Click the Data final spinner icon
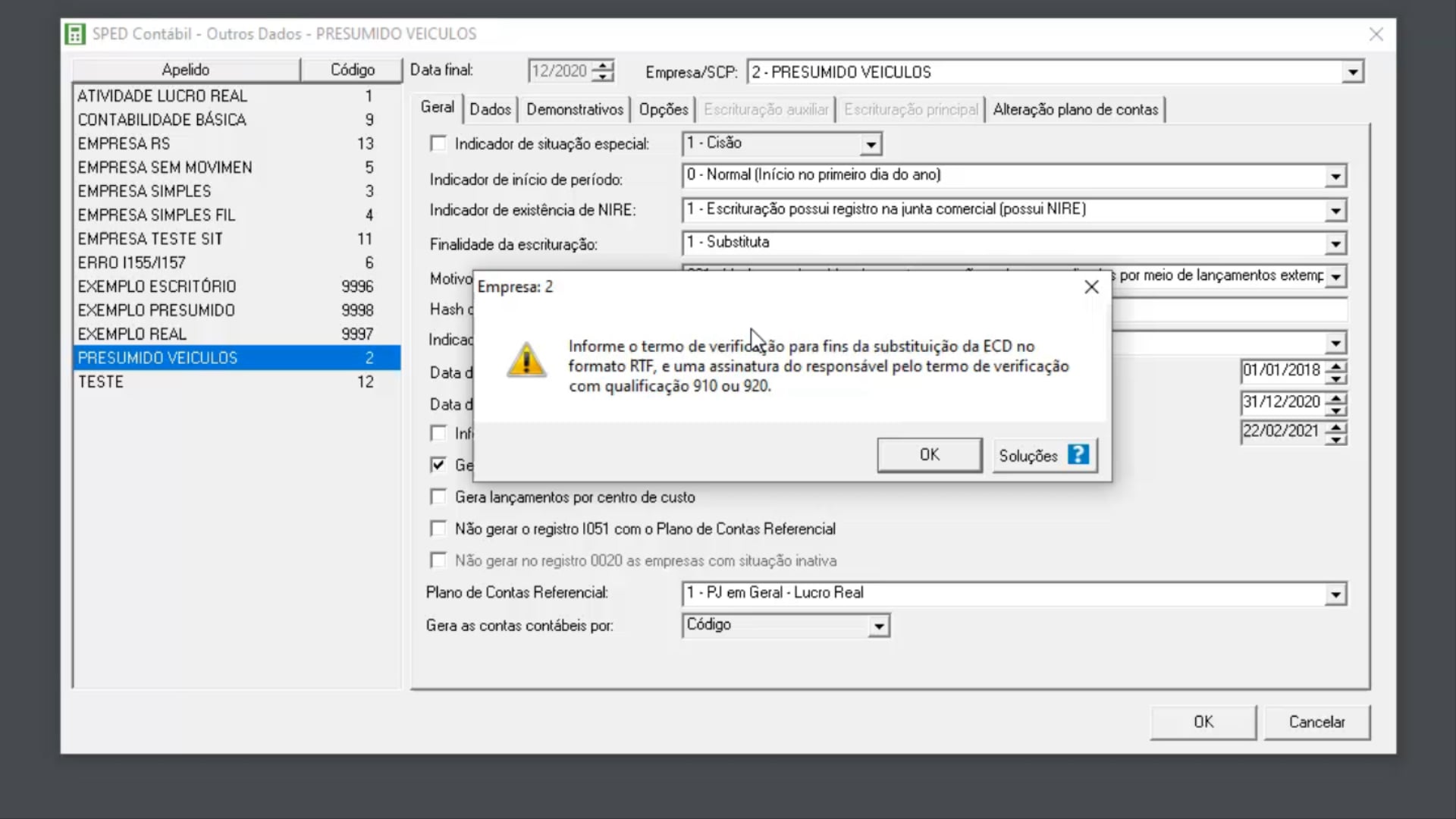Image resolution: width=1456 pixels, height=819 pixels. pyautogui.click(x=603, y=70)
